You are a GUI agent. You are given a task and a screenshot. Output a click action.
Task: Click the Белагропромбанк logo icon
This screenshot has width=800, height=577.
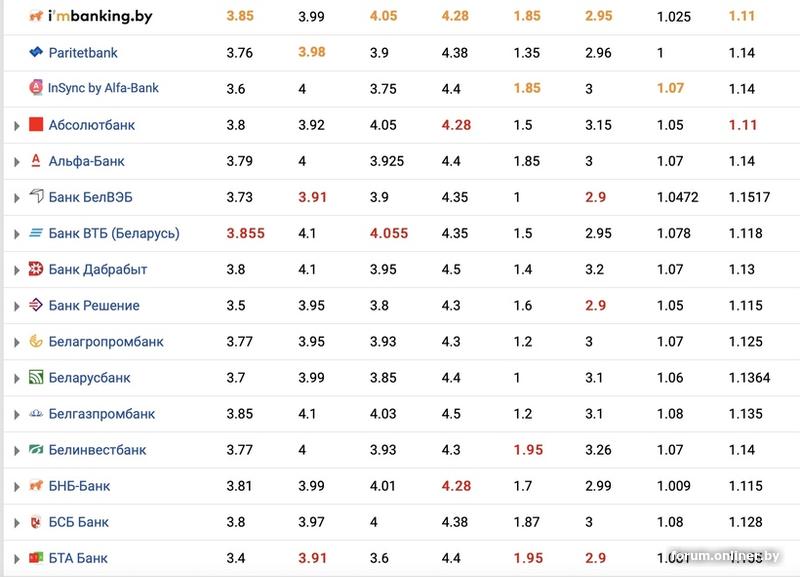click(36, 342)
